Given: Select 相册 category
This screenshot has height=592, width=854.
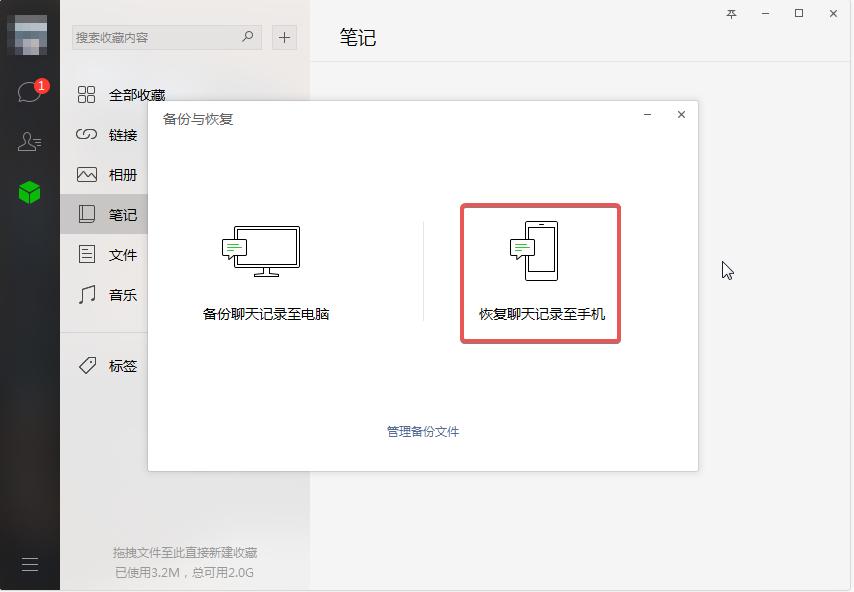Looking at the screenshot, I should tap(104, 175).
